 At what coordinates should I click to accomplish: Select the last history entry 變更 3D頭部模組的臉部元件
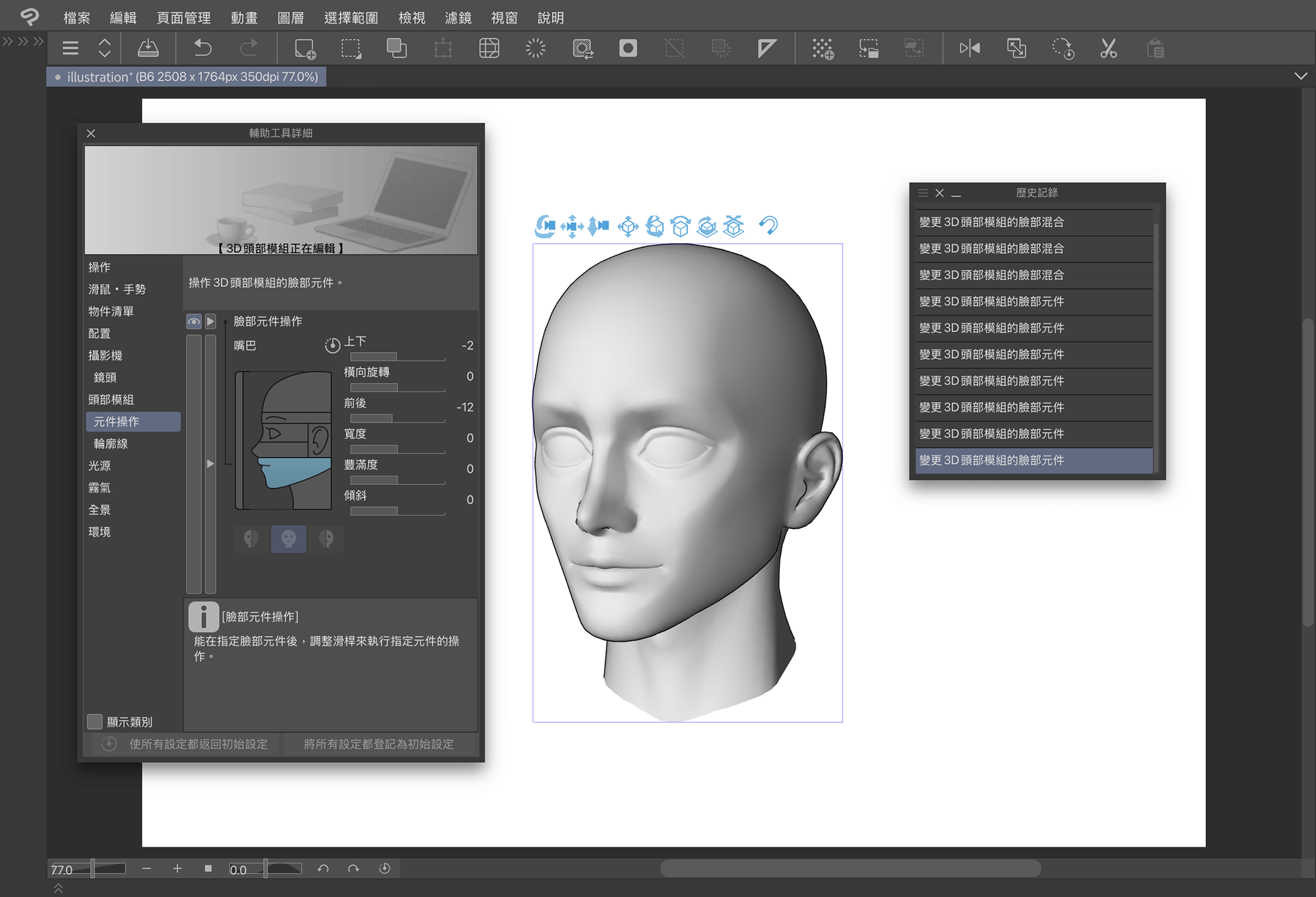[1034, 461]
